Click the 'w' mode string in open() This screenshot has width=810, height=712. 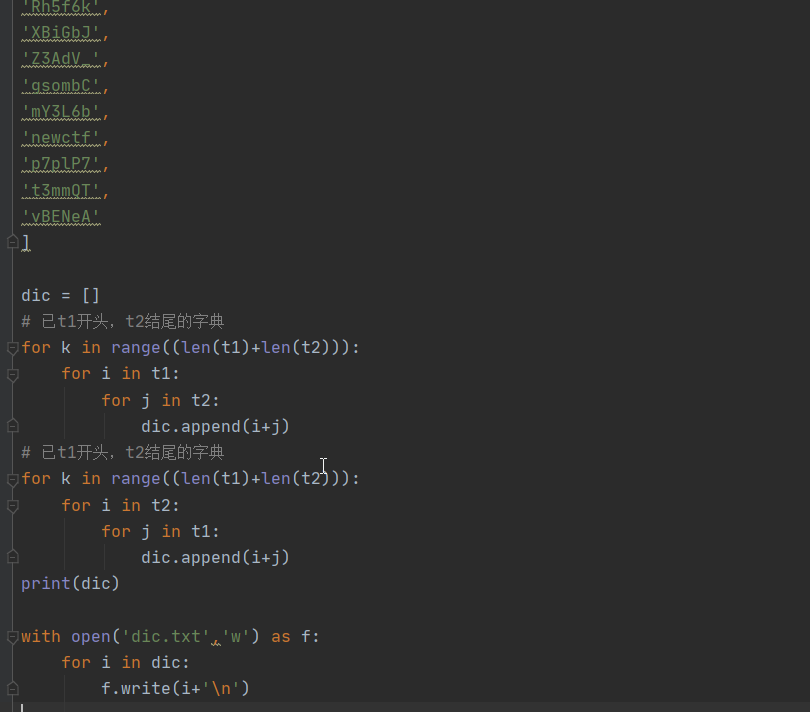tap(236, 636)
